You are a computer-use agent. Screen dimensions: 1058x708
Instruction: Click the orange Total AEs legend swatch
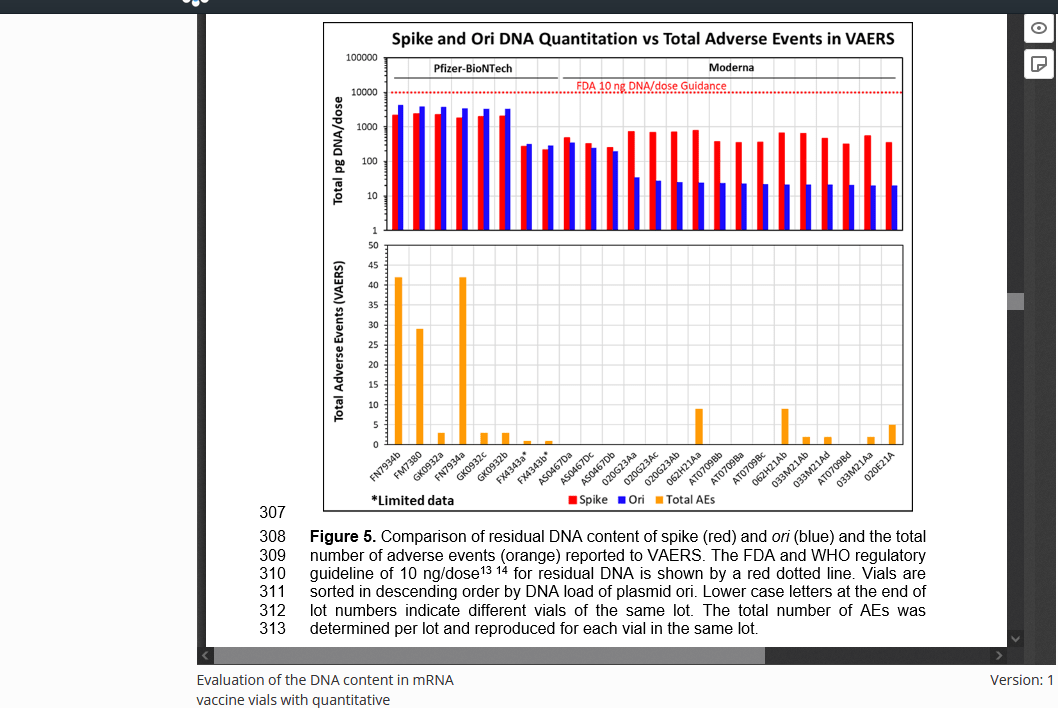coord(659,500)
